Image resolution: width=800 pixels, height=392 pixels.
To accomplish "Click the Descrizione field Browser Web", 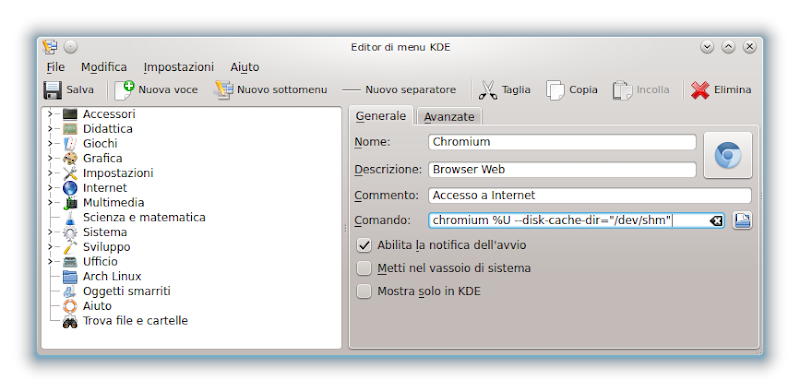I will pos(562,169).
